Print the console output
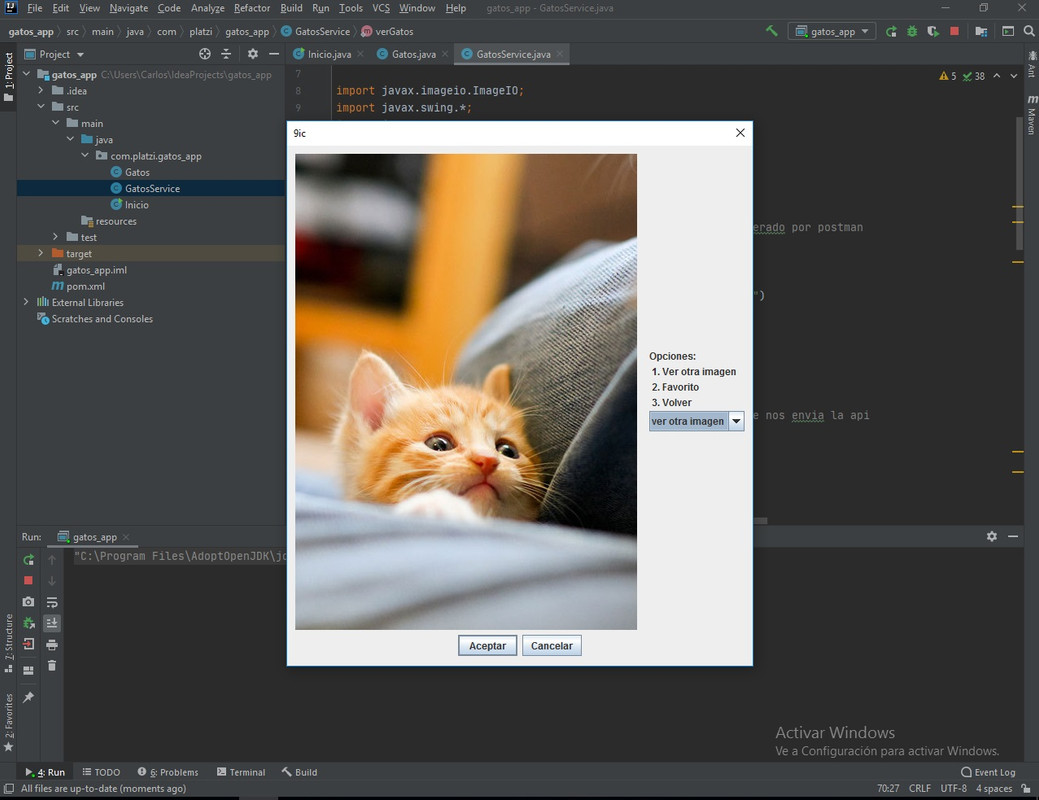Viewport: 1039px width, 800px height. tap(52, 644)
